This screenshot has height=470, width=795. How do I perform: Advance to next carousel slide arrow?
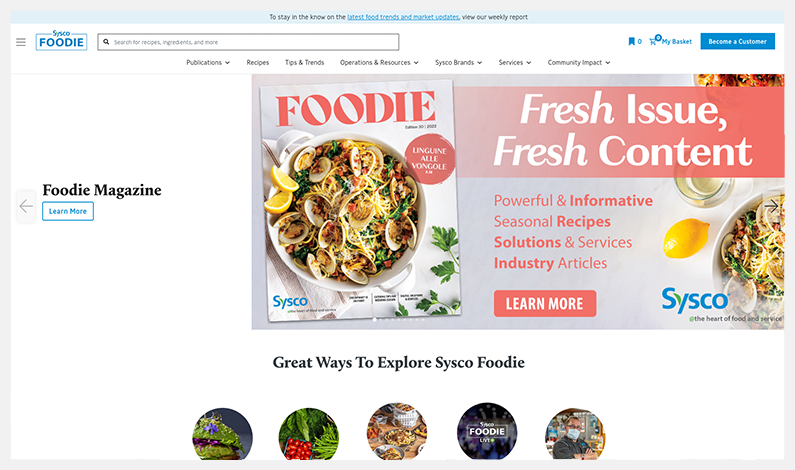click(x=771, y=206)
